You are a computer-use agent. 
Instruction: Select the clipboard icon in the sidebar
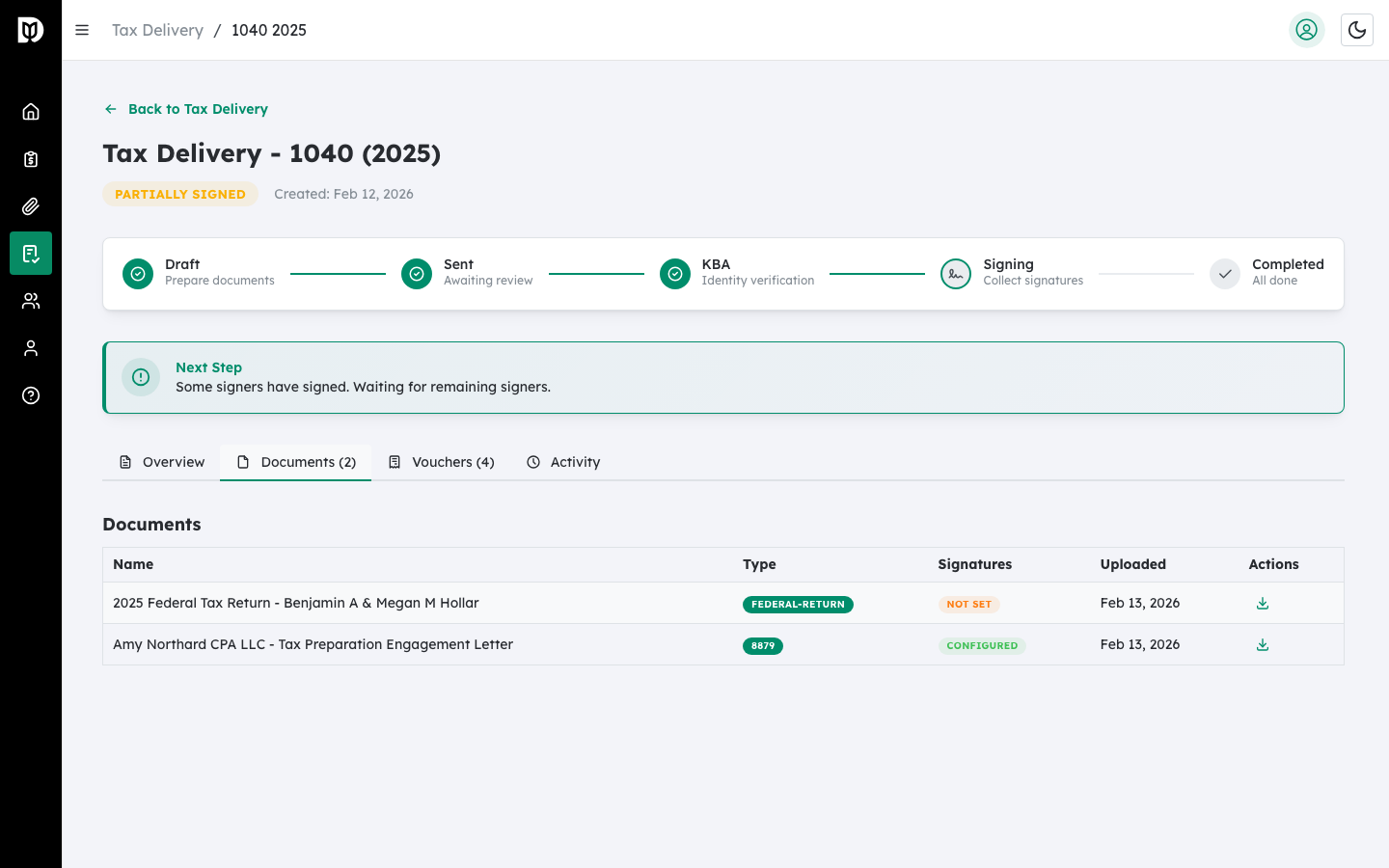tap(31, 158)
